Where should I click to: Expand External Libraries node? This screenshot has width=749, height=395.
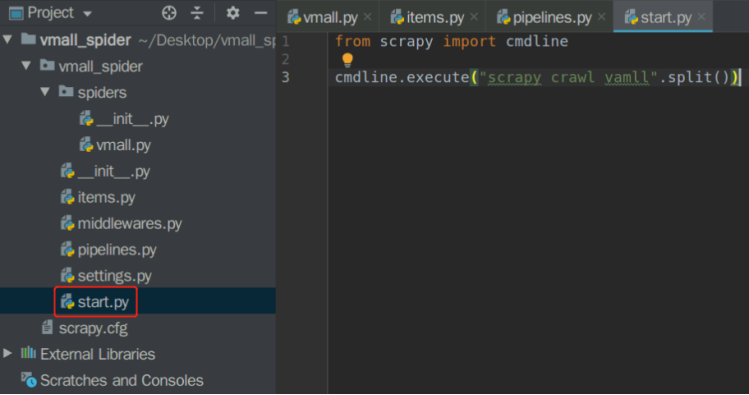tap(8, 353)
